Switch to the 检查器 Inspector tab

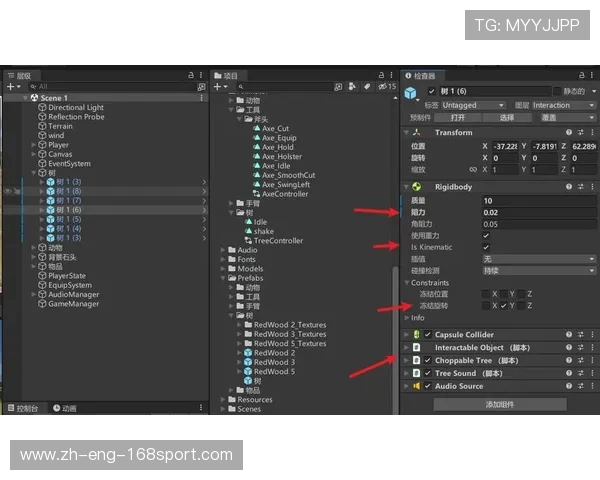point(420,76)
